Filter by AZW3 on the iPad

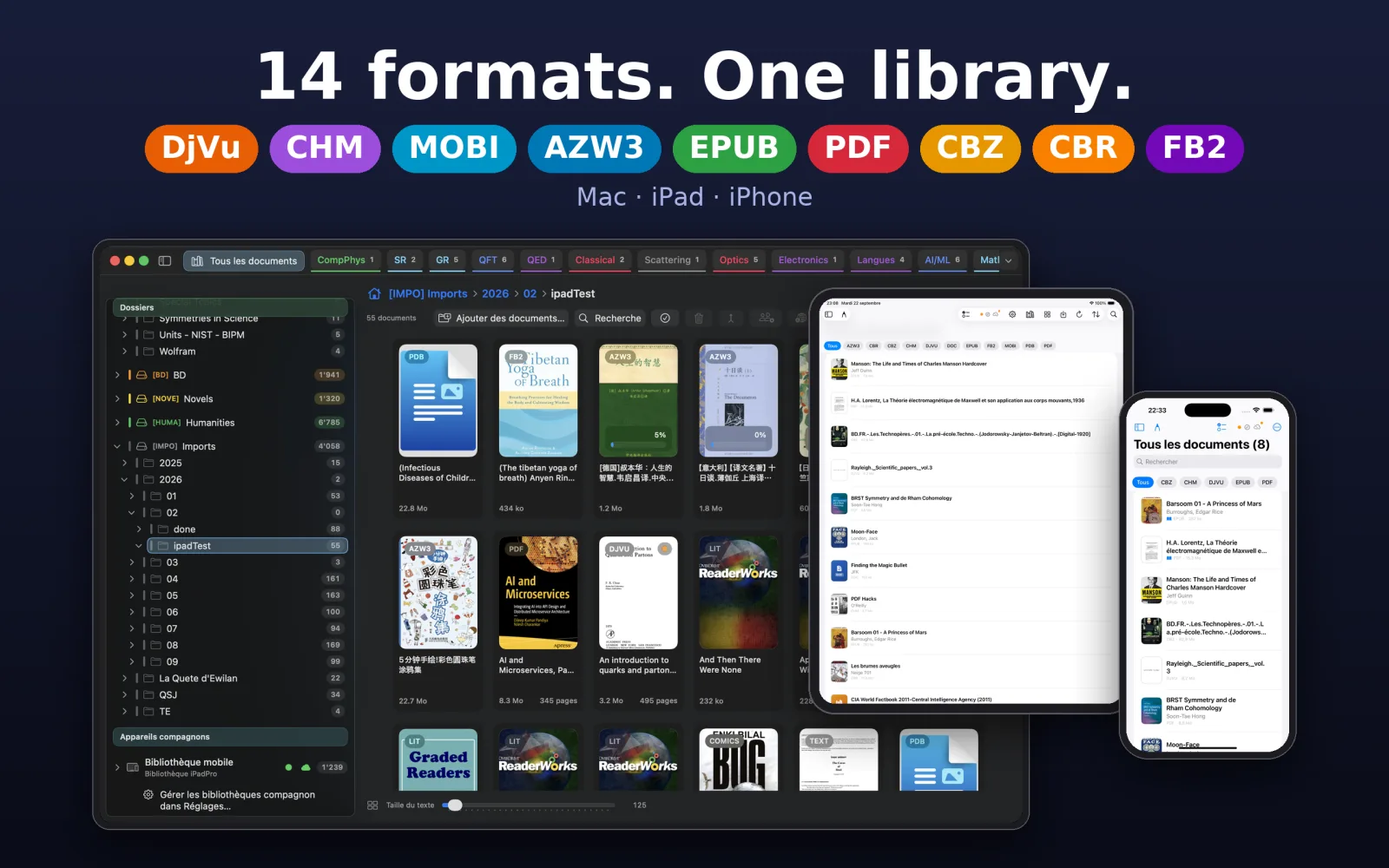853,345
